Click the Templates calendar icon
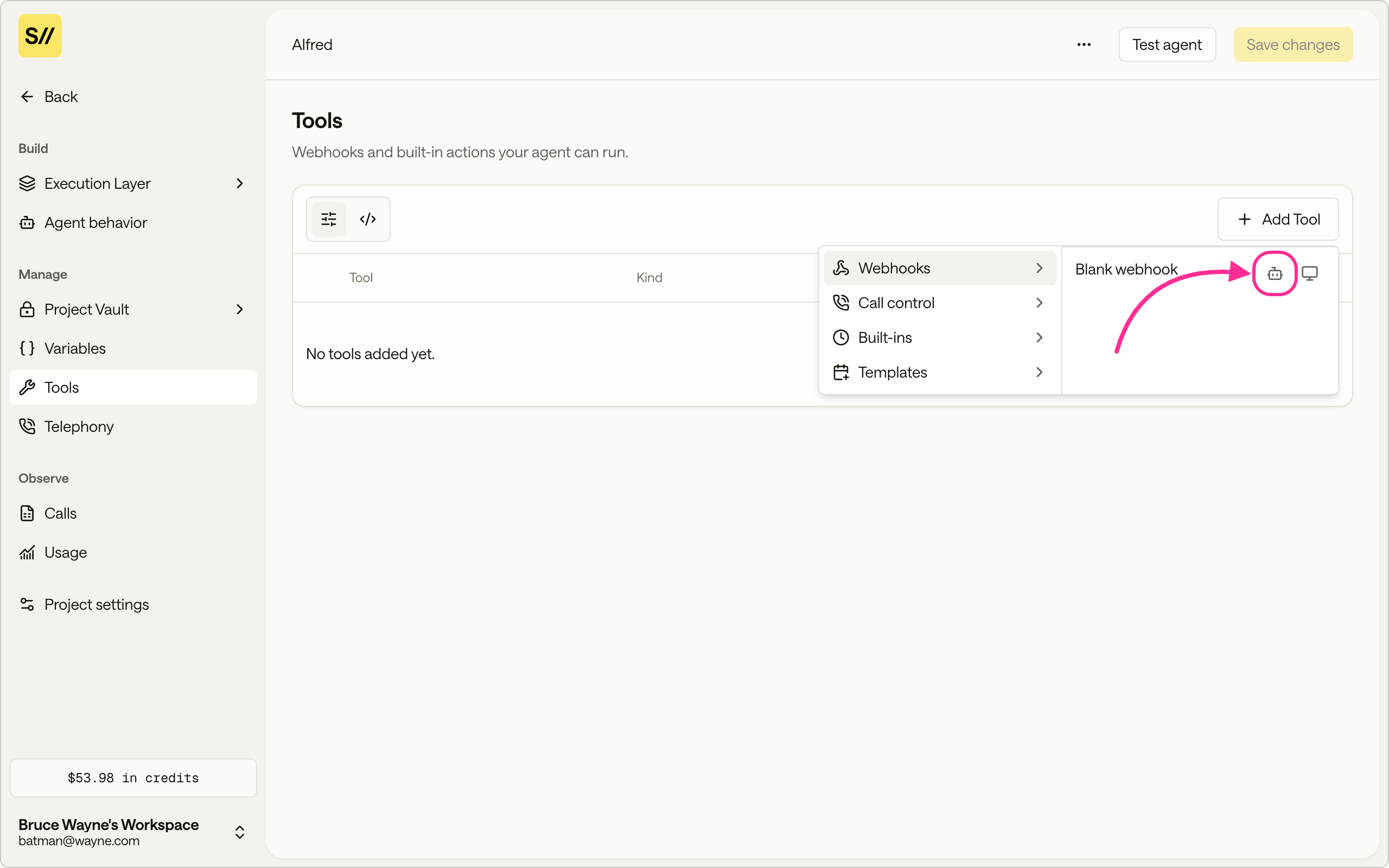The image size is (1389, 868). point(841,372)
